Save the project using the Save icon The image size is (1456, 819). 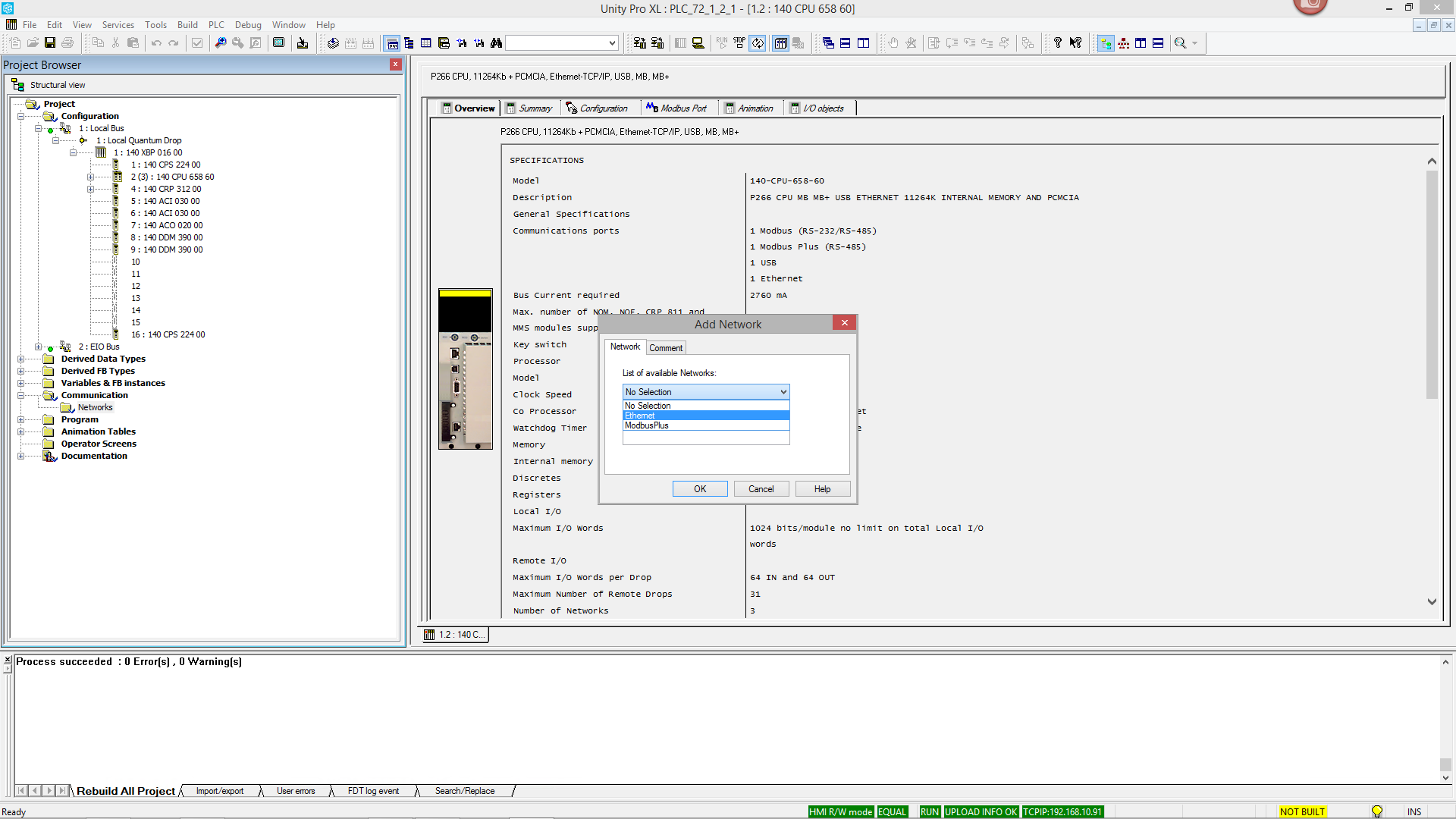click(50, 42)
